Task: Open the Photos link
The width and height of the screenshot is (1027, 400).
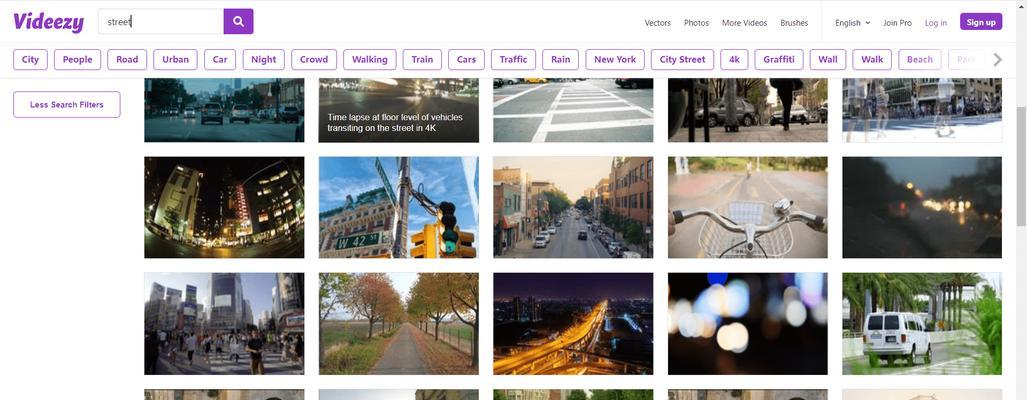Action: (696, 22)
